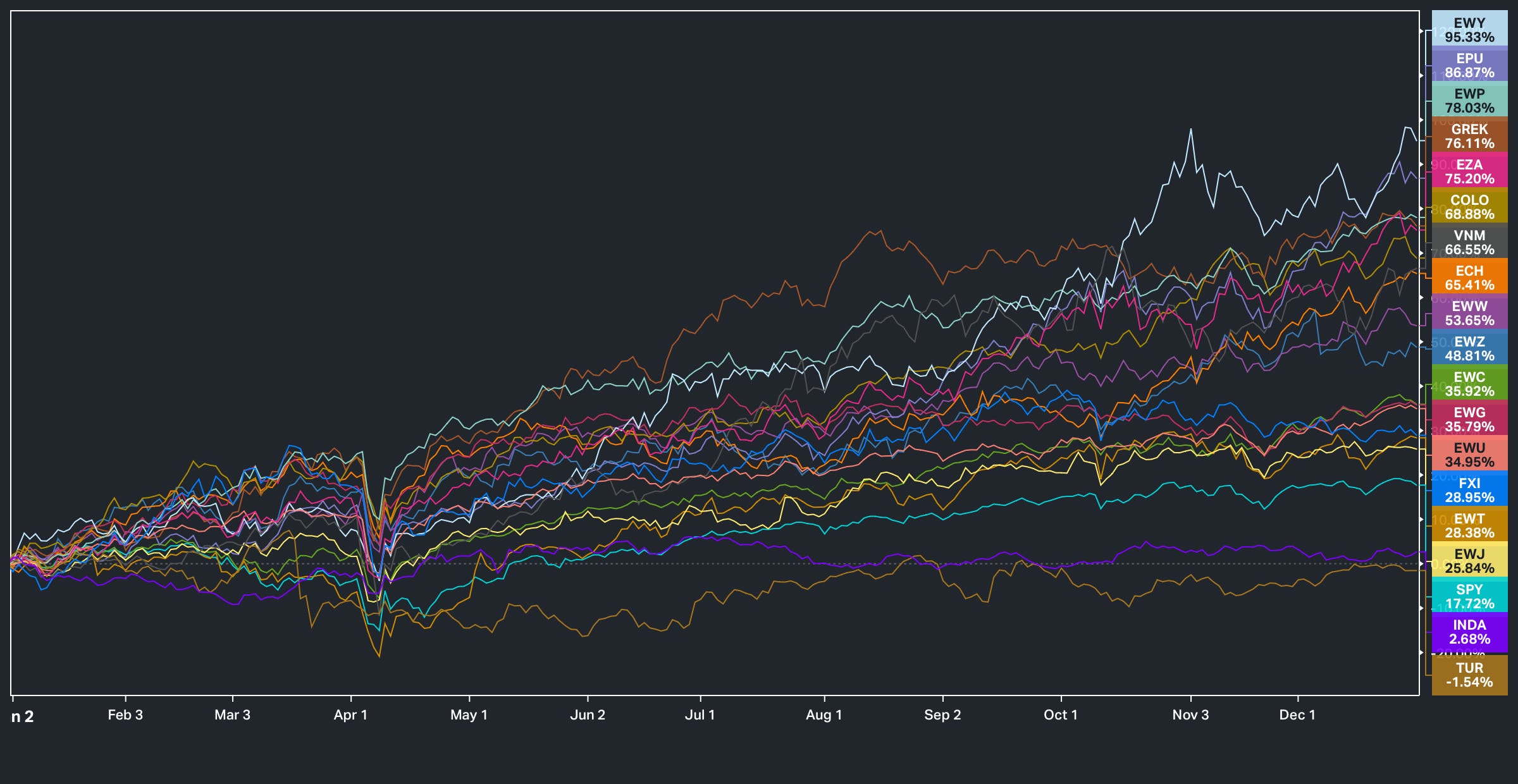Click the EWP 78.03% label
1518x784 pixels.
pos(1469,101)
